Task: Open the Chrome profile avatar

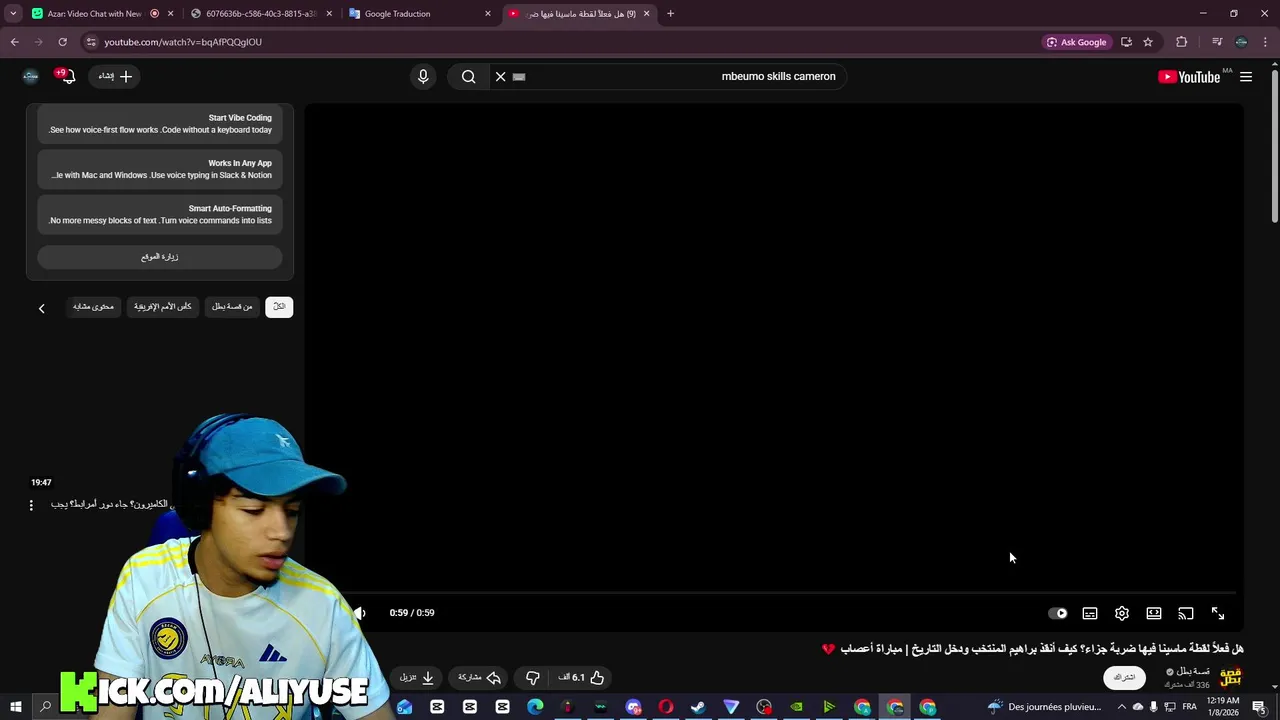Action: click(1241, 42)
